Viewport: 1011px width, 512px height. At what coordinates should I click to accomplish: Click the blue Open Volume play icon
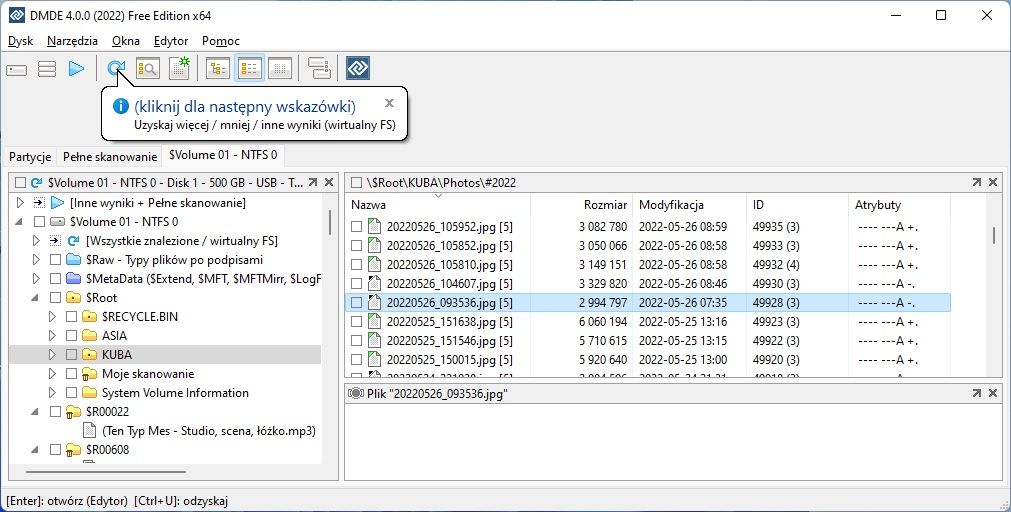coord(76,68)
